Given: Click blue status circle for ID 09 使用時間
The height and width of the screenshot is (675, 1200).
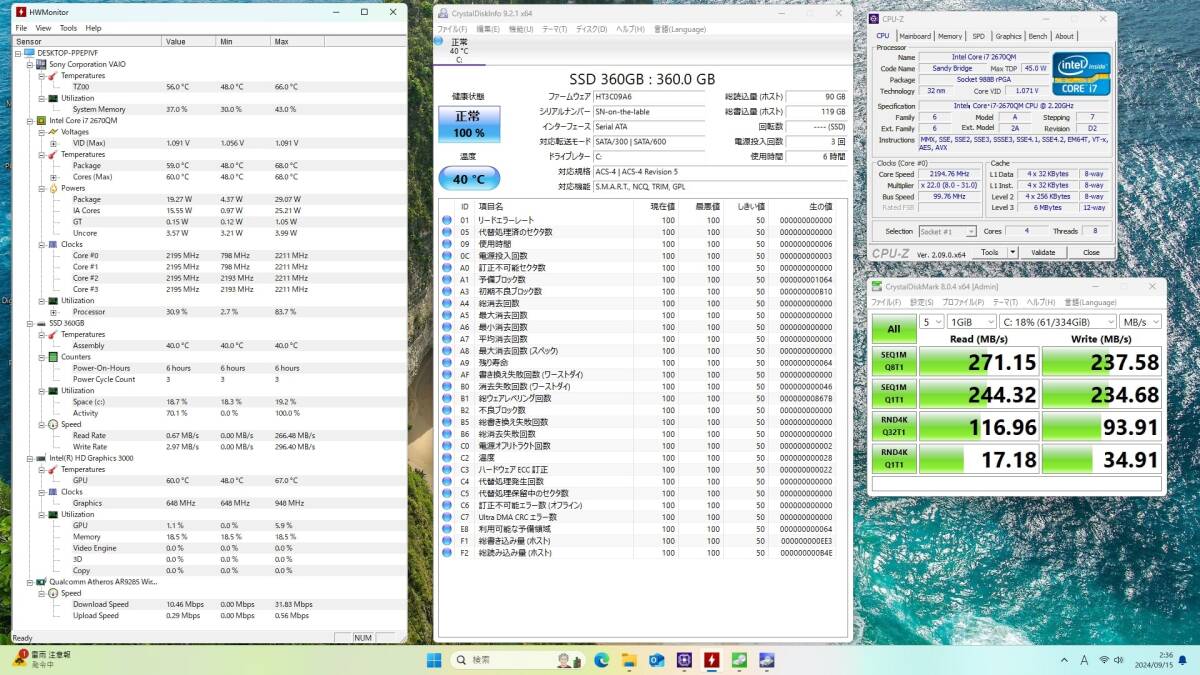Looking at the screenshot, I should point(446,244).
